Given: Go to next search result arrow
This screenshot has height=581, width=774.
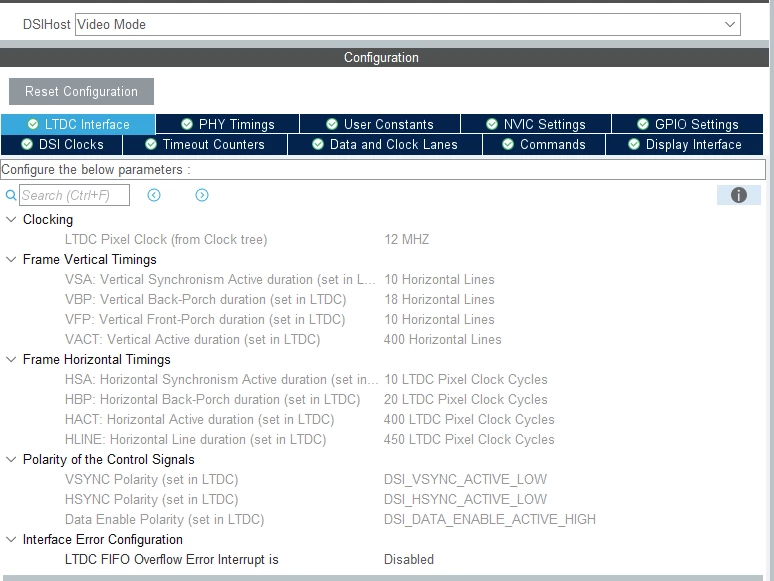Looking at the screenshot, I should pos(202,195).
